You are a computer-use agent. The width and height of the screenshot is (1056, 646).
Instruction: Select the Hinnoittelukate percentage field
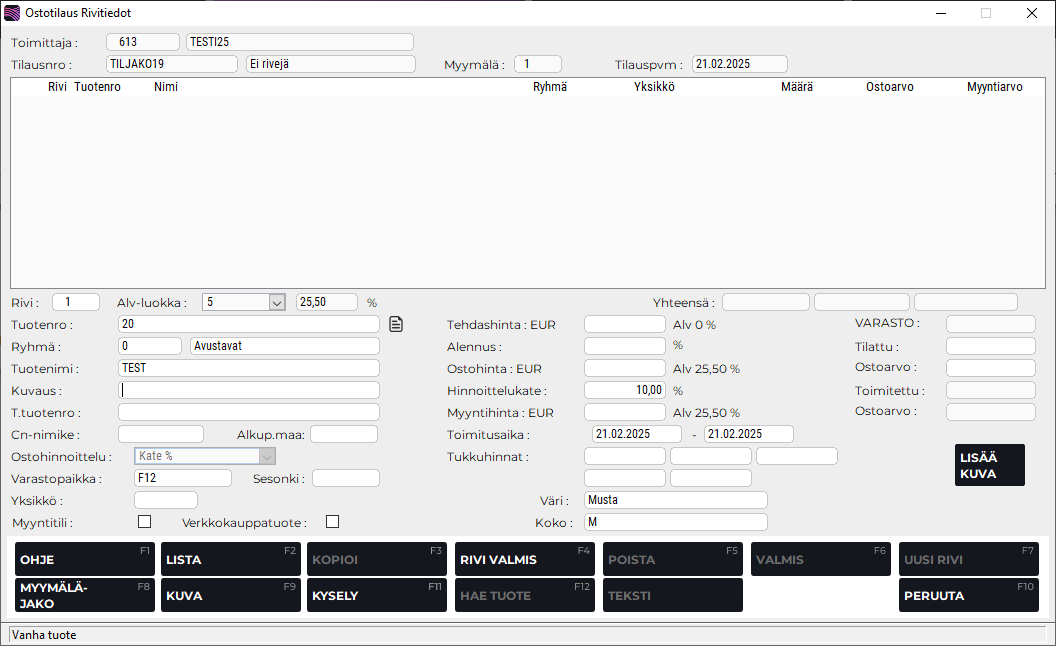(624, 390)
